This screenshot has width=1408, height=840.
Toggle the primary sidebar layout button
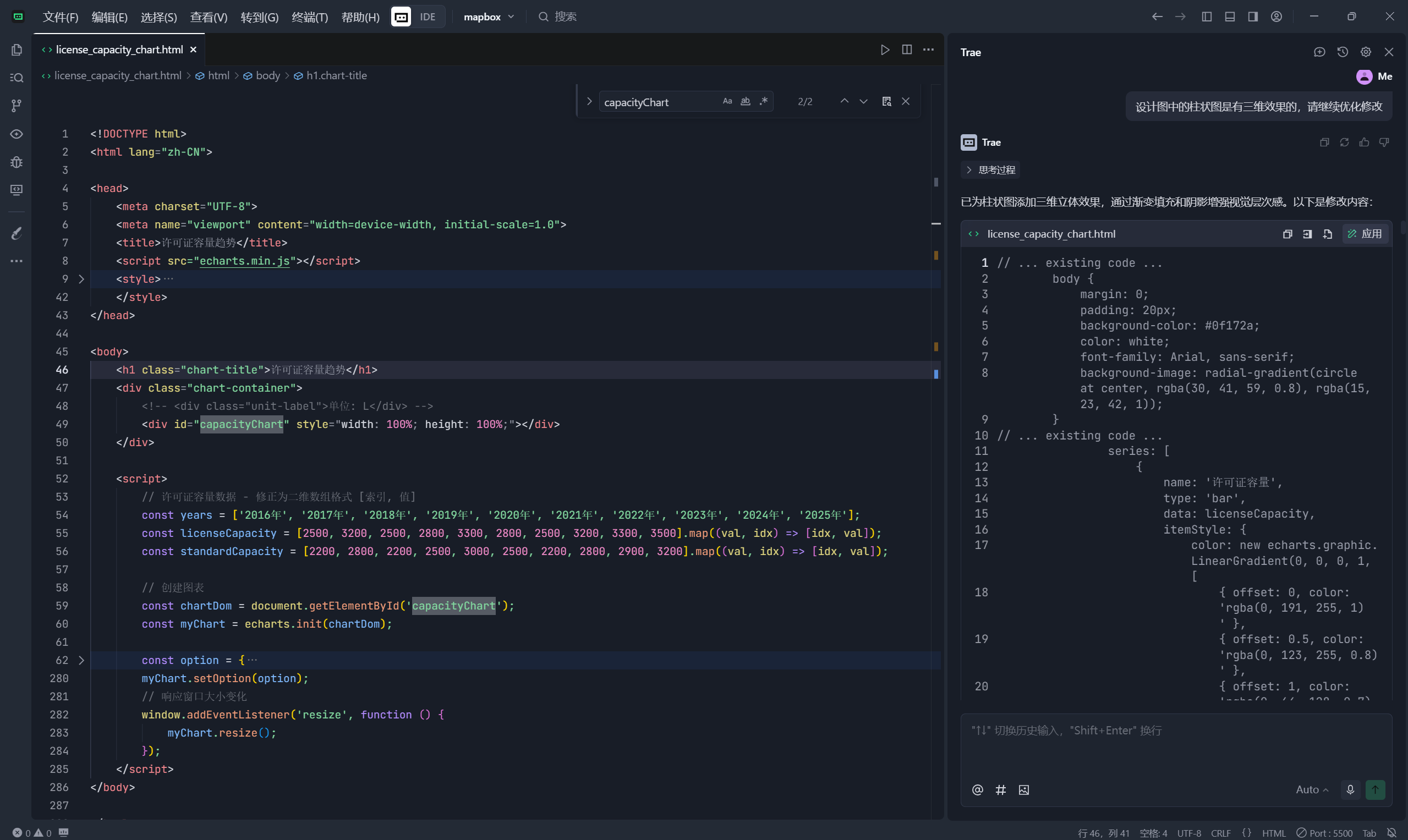pos(1207,17)
